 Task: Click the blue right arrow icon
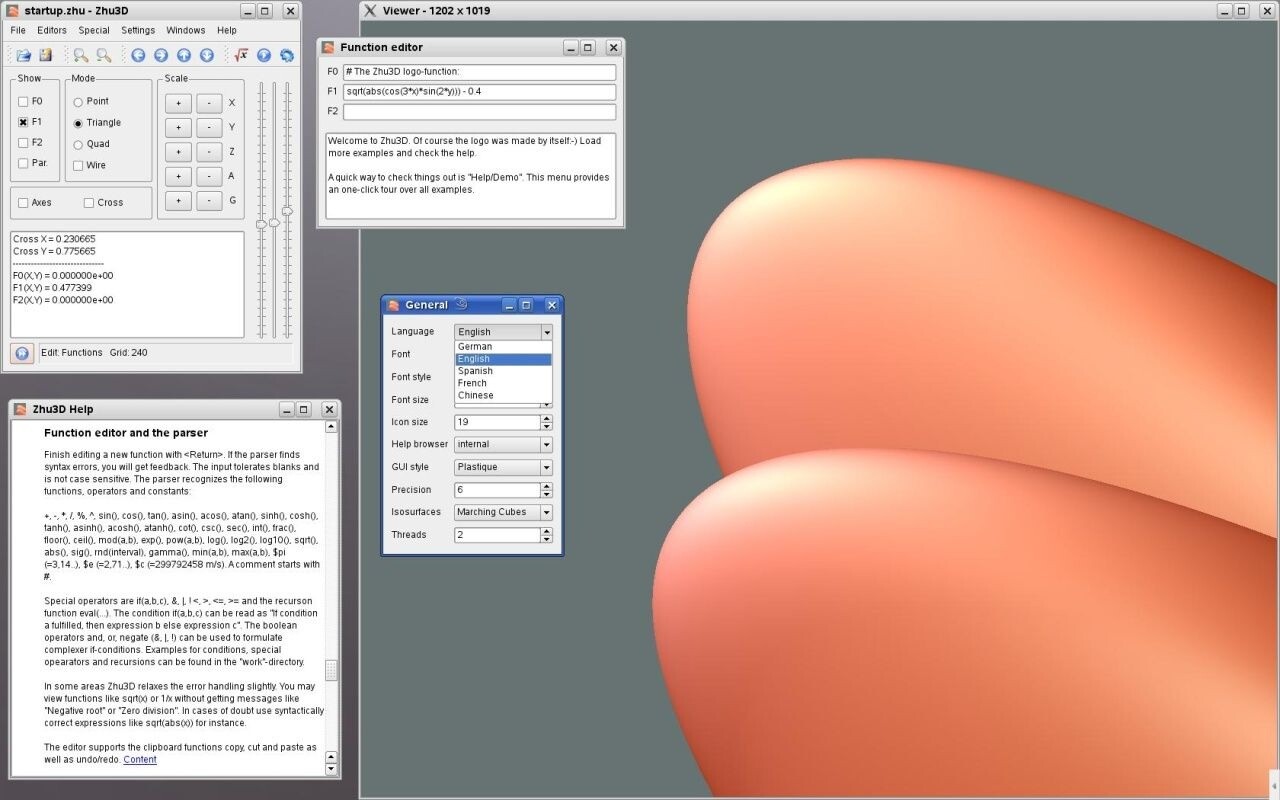coord(160,56)
